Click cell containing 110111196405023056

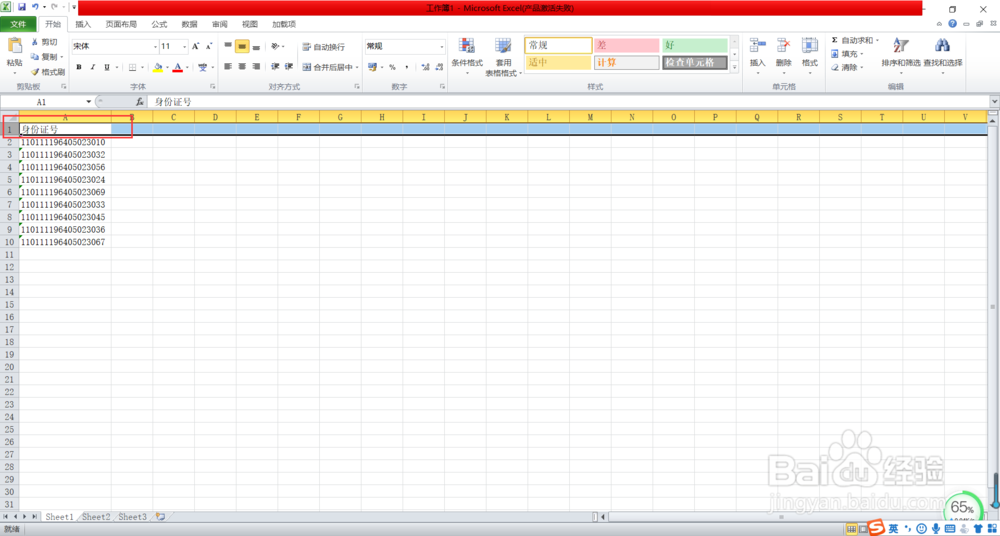[x=65, y=167]
